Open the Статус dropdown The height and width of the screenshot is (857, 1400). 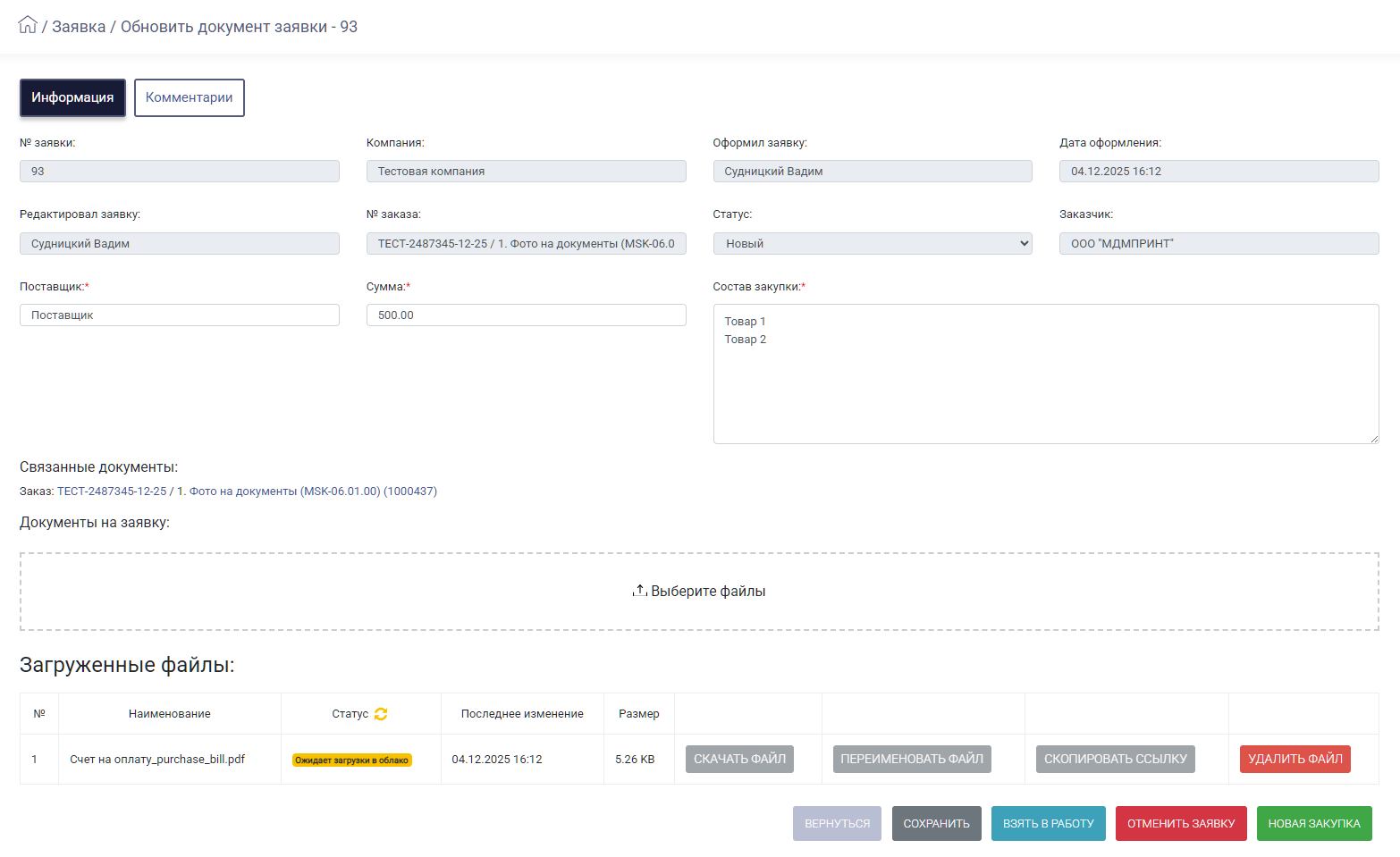[x=872, y=244]
